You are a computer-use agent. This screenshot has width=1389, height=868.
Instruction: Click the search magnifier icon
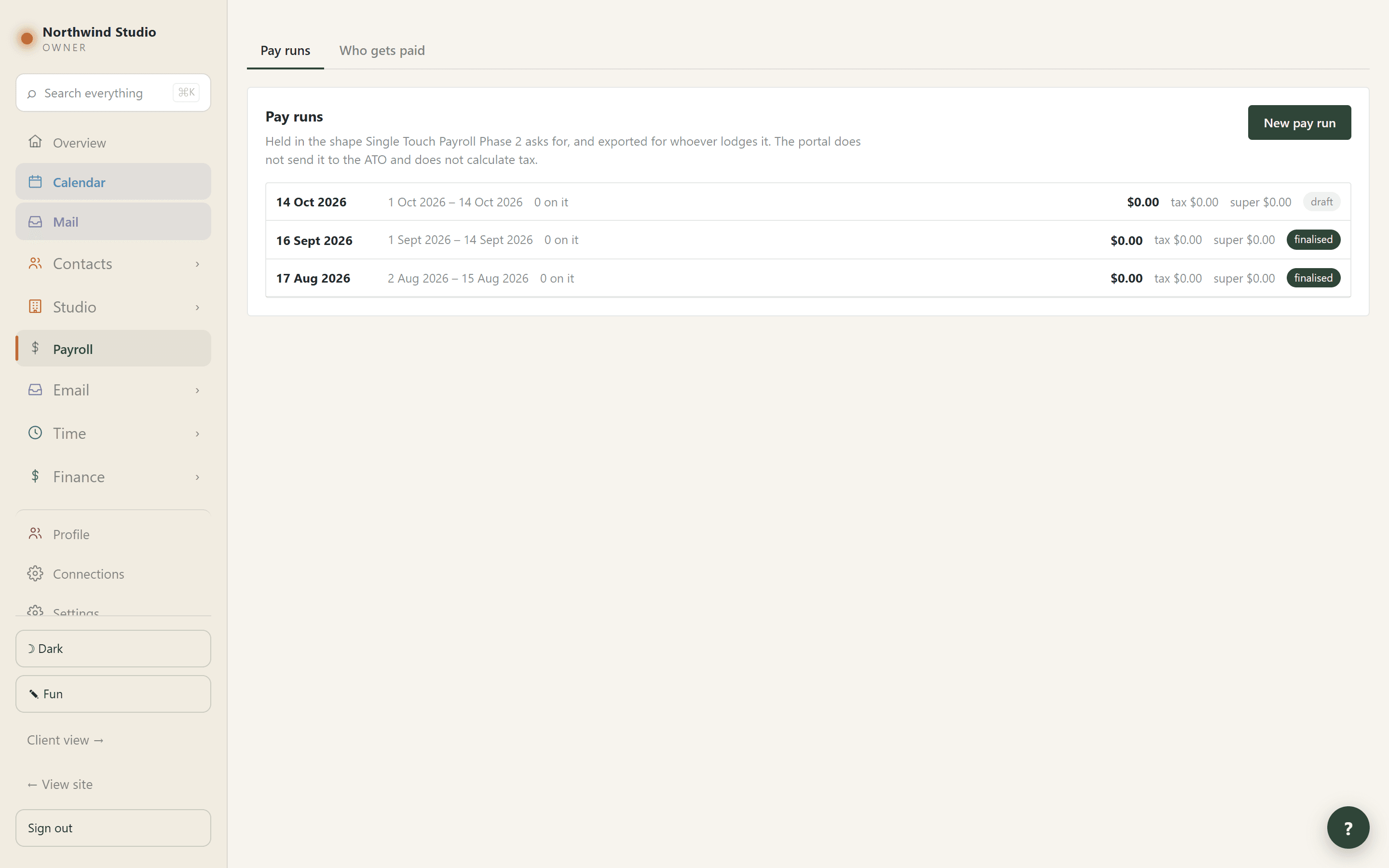tap(31, 93)
